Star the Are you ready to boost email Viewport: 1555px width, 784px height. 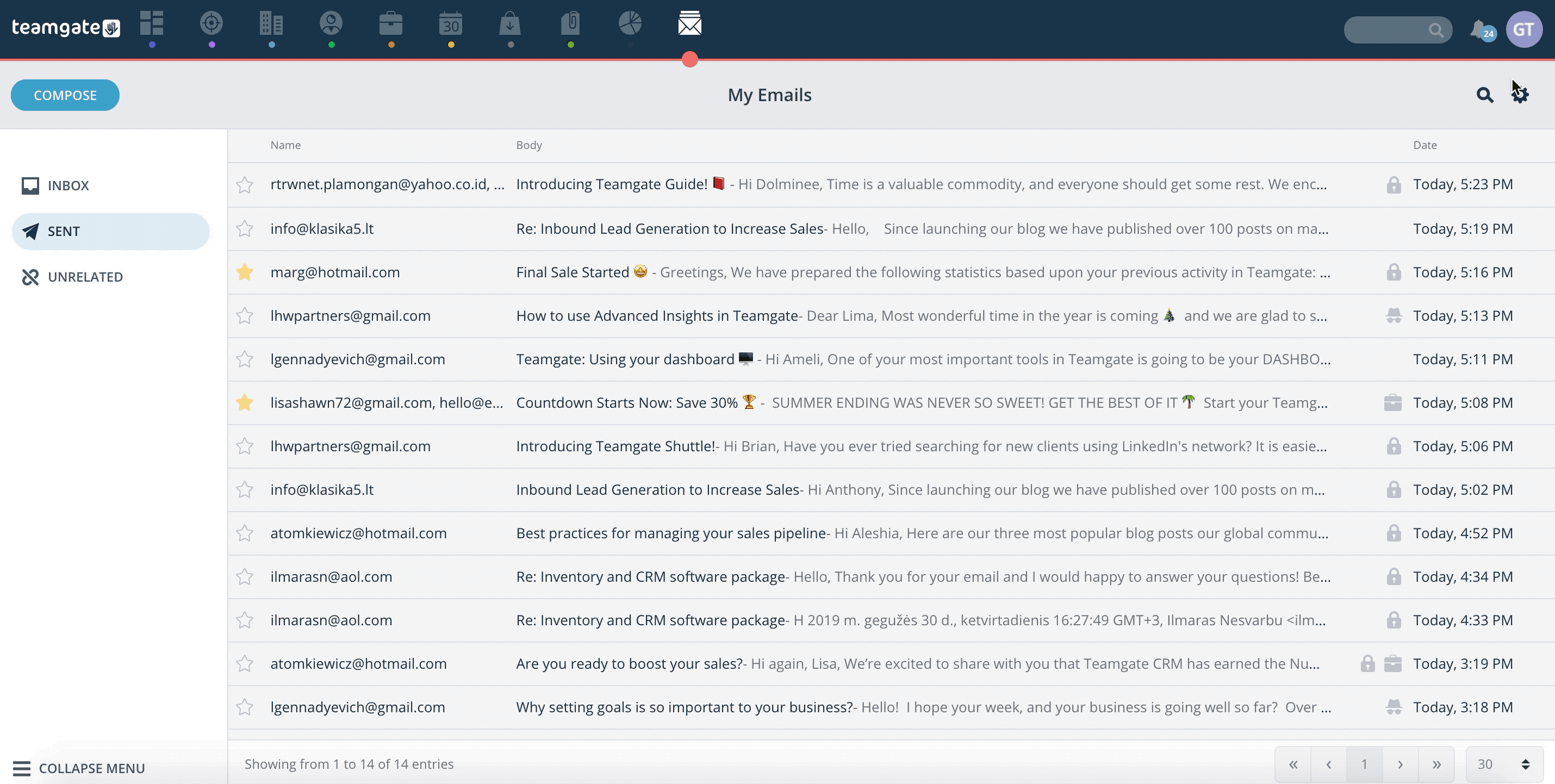click(x=245, y=663)
